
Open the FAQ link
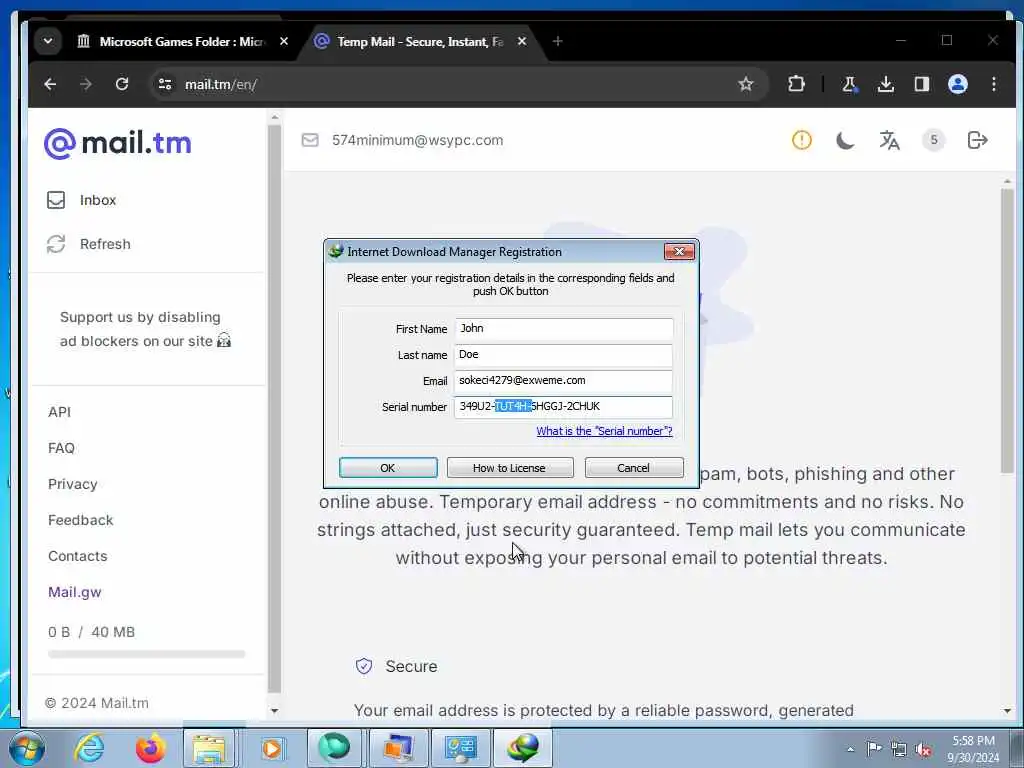(61, 448)
